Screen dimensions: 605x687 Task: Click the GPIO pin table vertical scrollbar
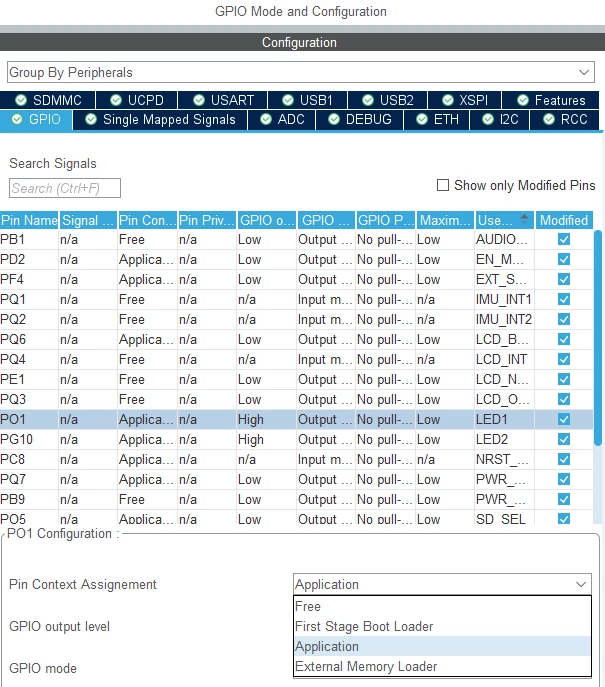click(598, 337)
